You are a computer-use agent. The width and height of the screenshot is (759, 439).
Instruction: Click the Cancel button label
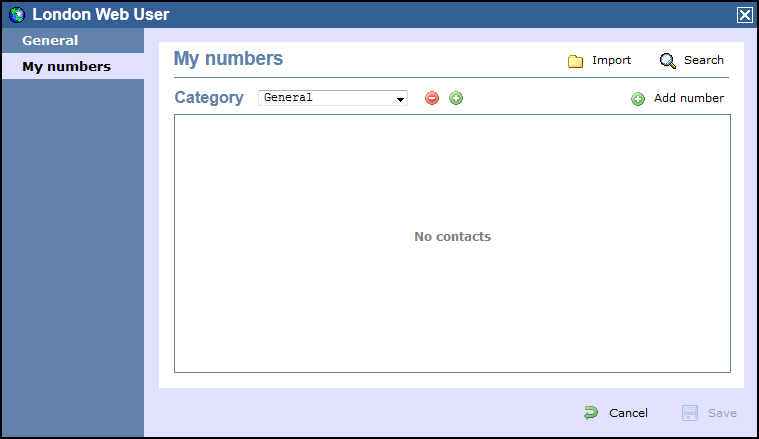(x=628, y=413)
